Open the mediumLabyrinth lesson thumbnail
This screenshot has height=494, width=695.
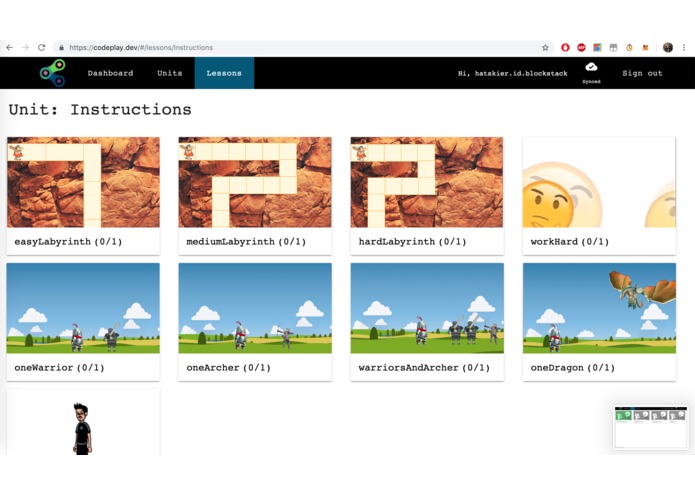(255, 182)
